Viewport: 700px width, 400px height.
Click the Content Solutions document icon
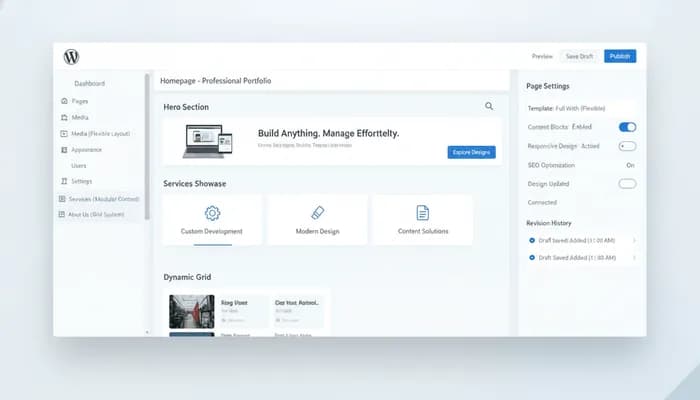click(x=423, y=213)
